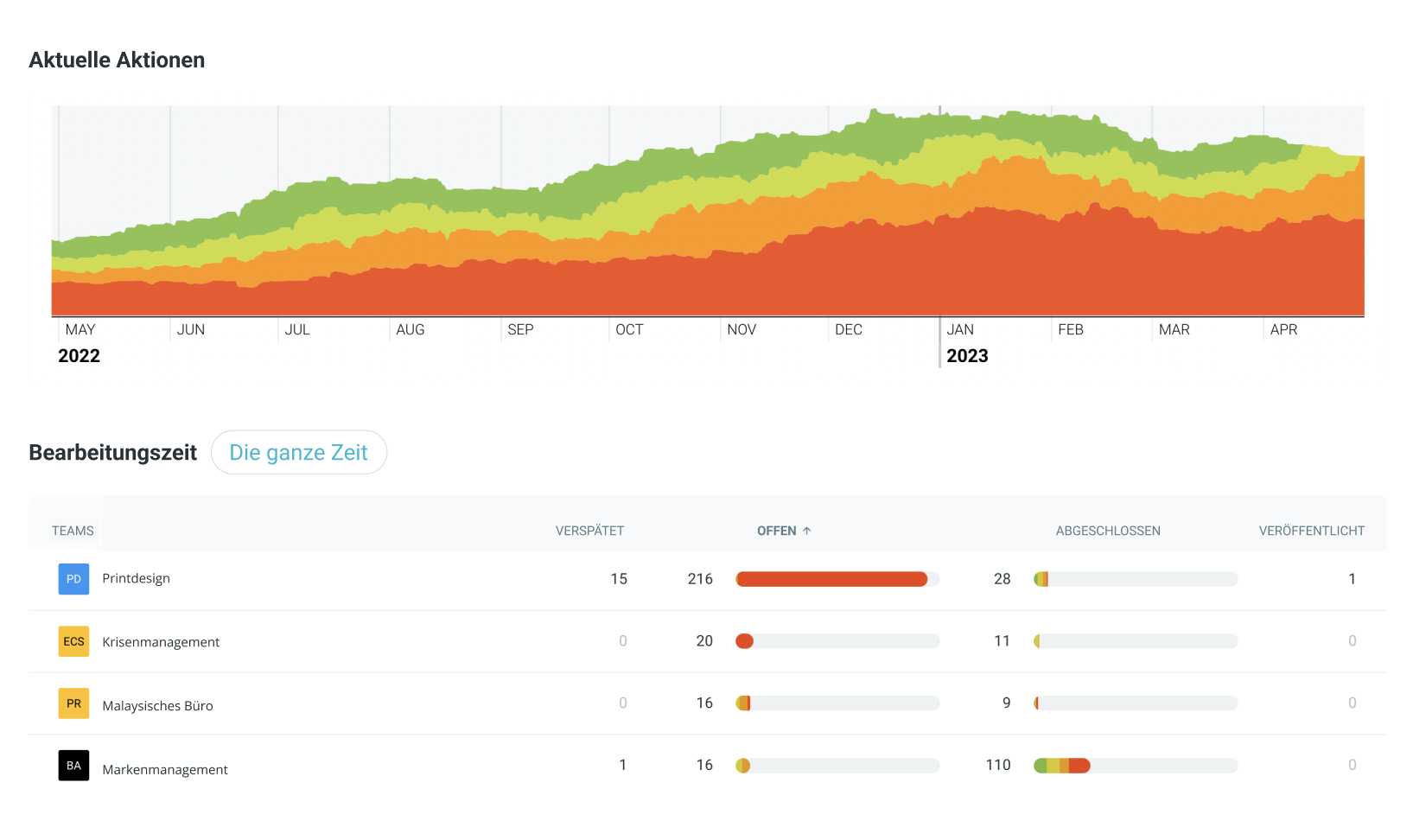Sort table by TEAMS column
This screenshot has height=840, width=1413.
click(73, 531)
